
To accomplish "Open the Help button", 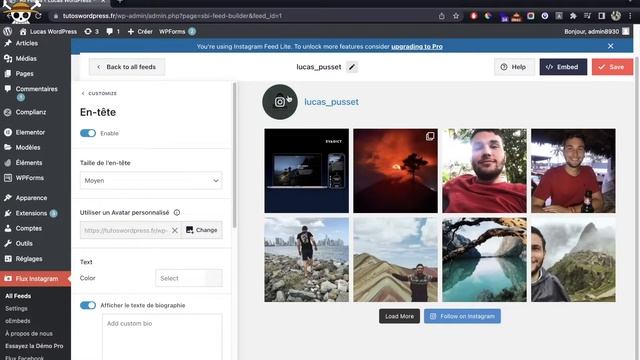I will (513, 67).
